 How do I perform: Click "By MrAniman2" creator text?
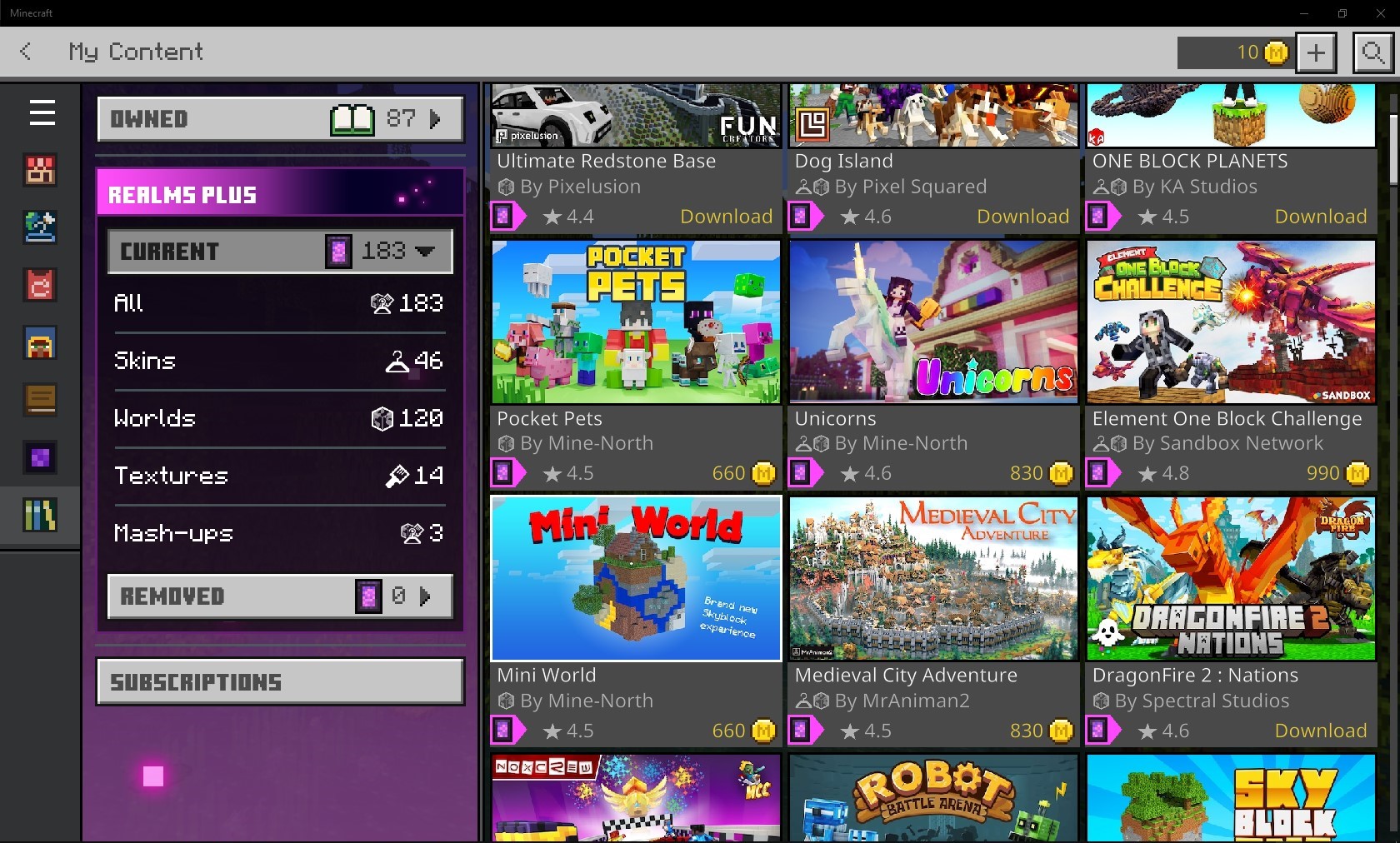click(x=902, y=701)
